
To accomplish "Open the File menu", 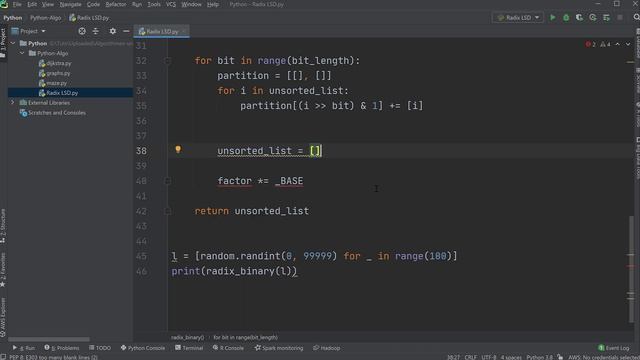I will 17,4.
